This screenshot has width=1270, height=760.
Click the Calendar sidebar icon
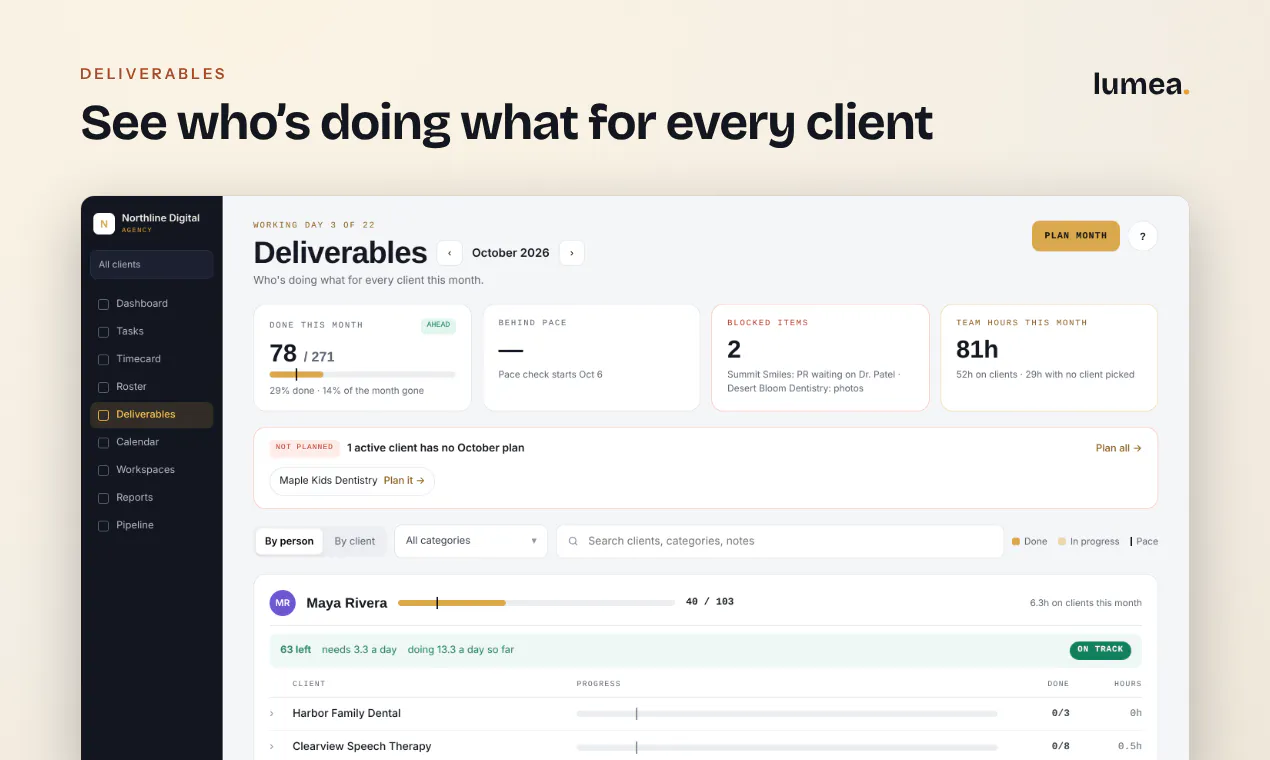pos(103,442)
